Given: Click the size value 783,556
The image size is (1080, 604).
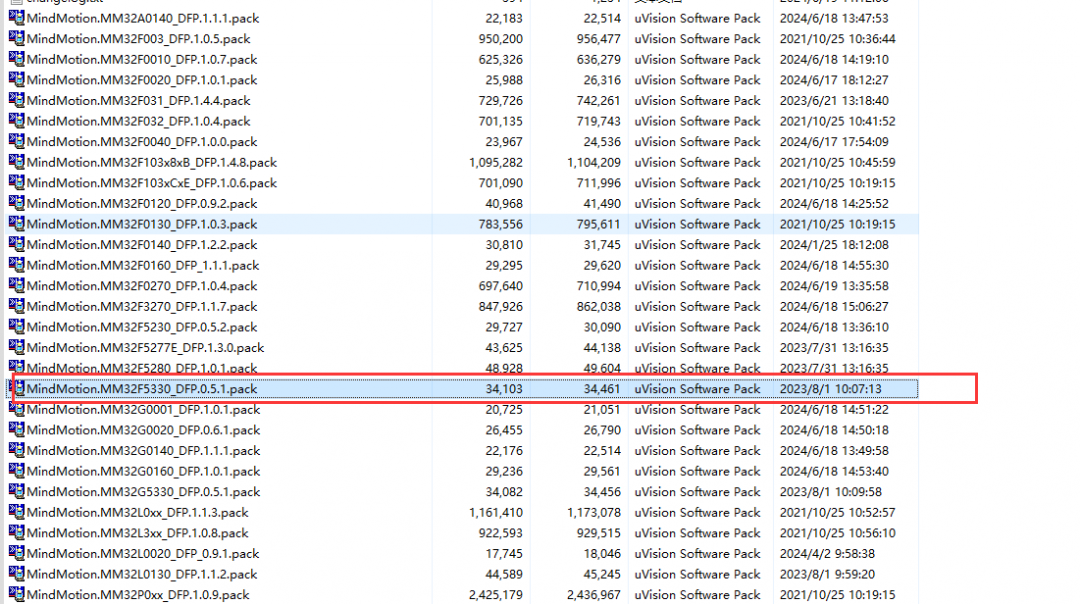Looking at the screenshot, I should 501,225.
